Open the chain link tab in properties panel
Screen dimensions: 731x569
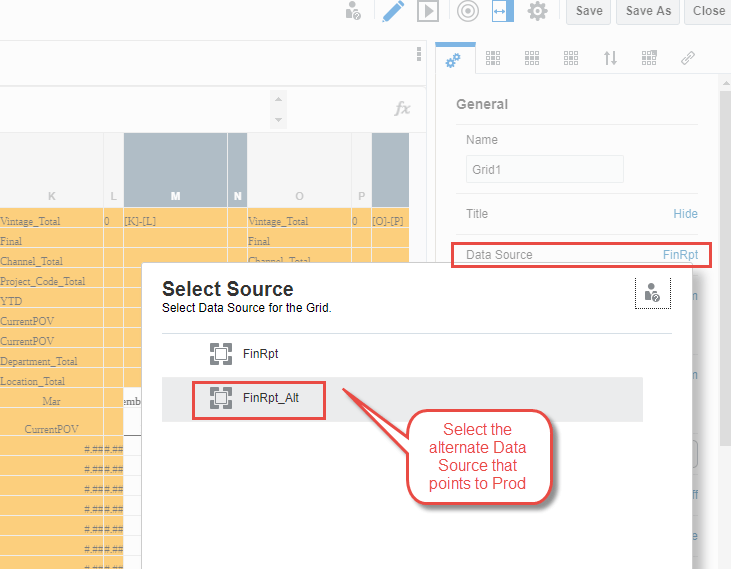pyautogui.click(x=688, y=58)
